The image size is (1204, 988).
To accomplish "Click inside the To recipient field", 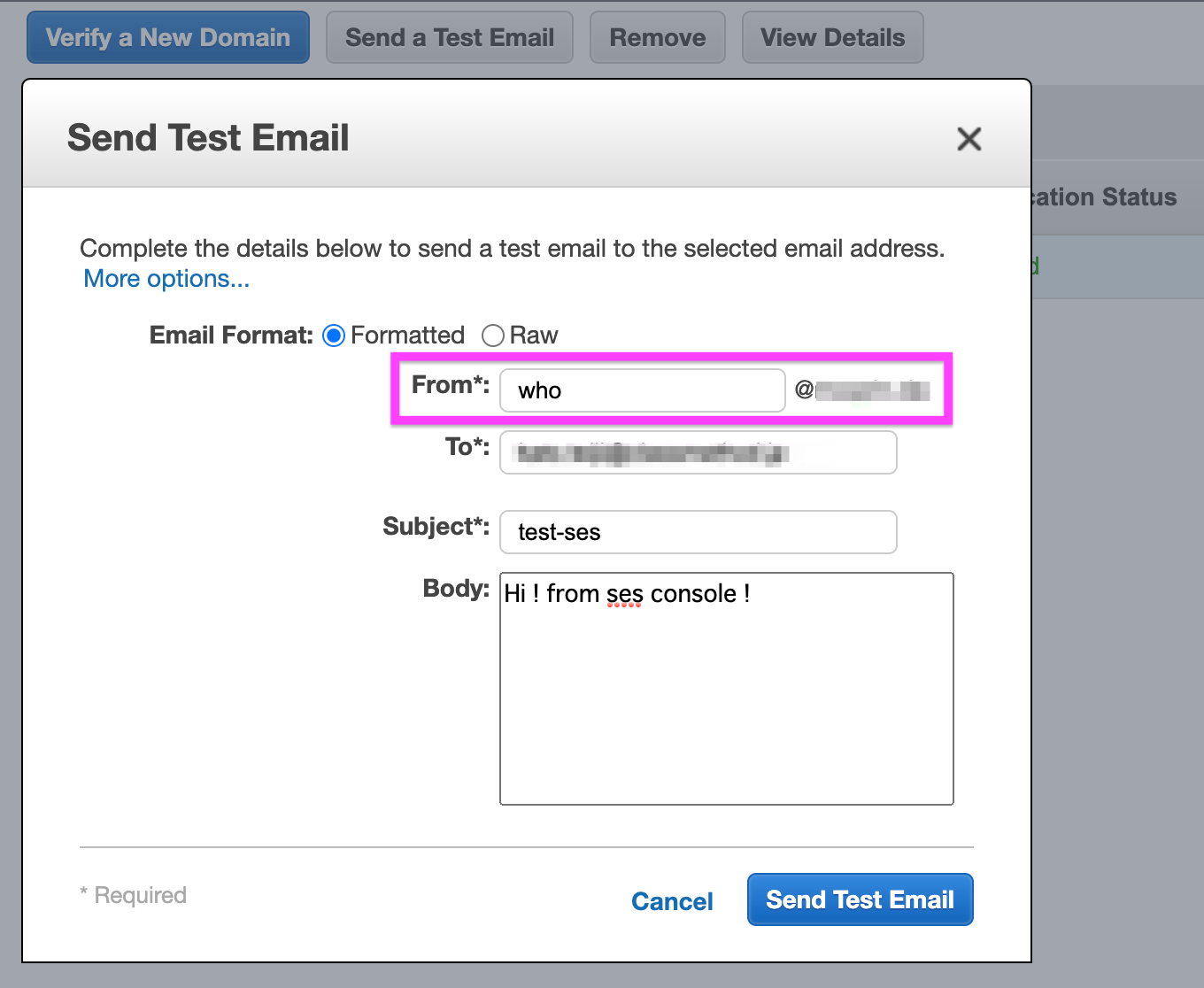I will (x=698, y=452).
